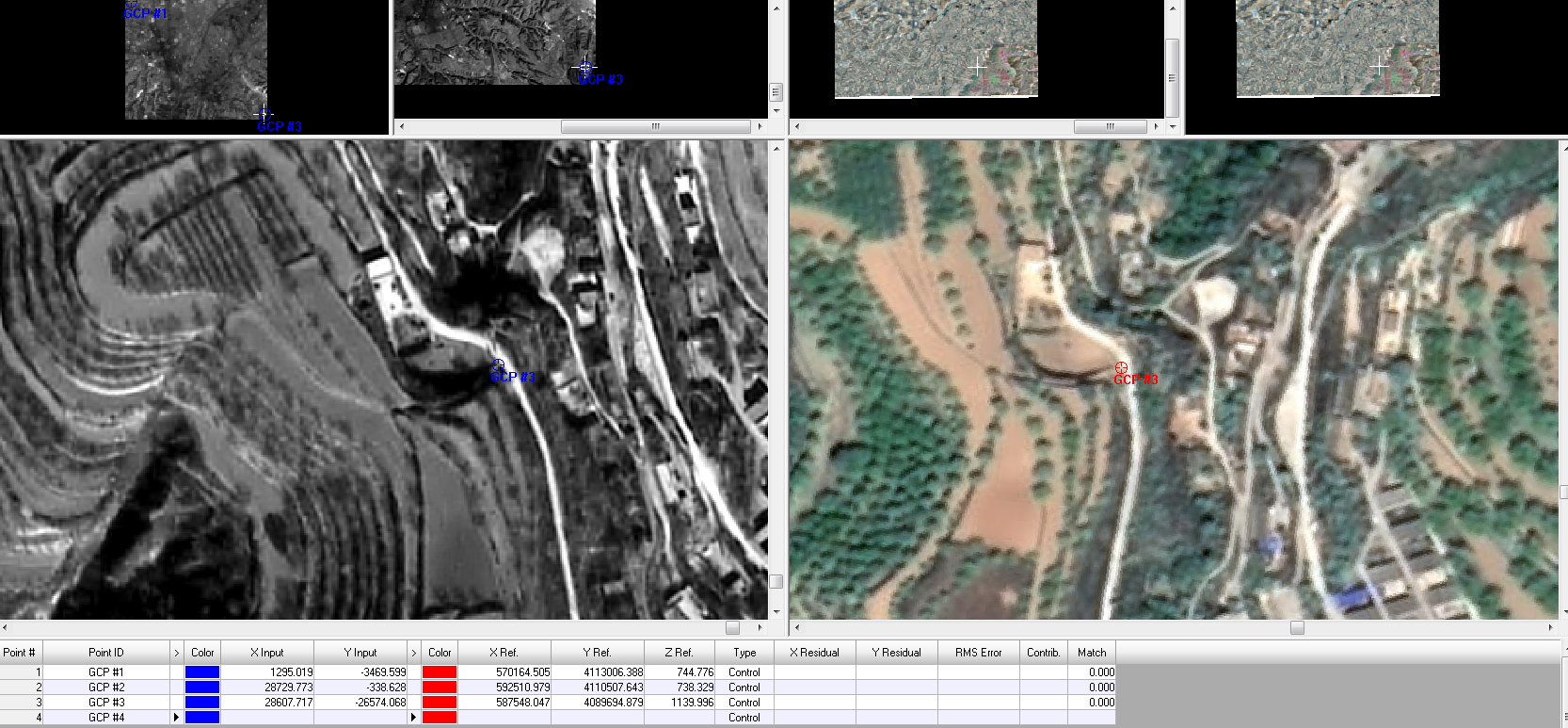Click the Point # column header

(x=21, y=653)
